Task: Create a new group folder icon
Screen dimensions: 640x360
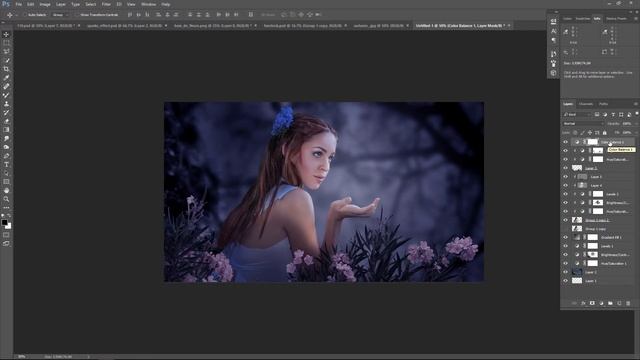Action: (610, 303)
